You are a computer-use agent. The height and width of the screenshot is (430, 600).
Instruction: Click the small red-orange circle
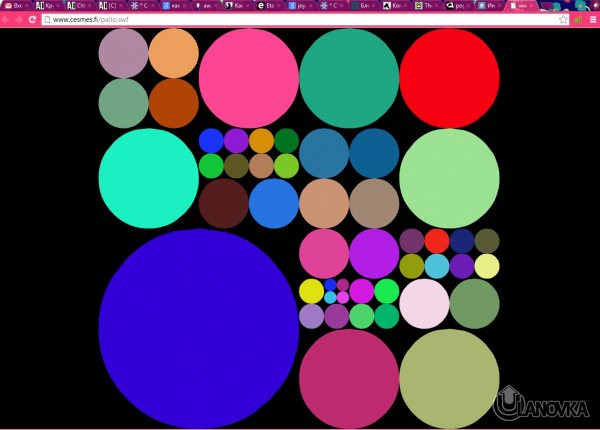(x=437, y=241)
